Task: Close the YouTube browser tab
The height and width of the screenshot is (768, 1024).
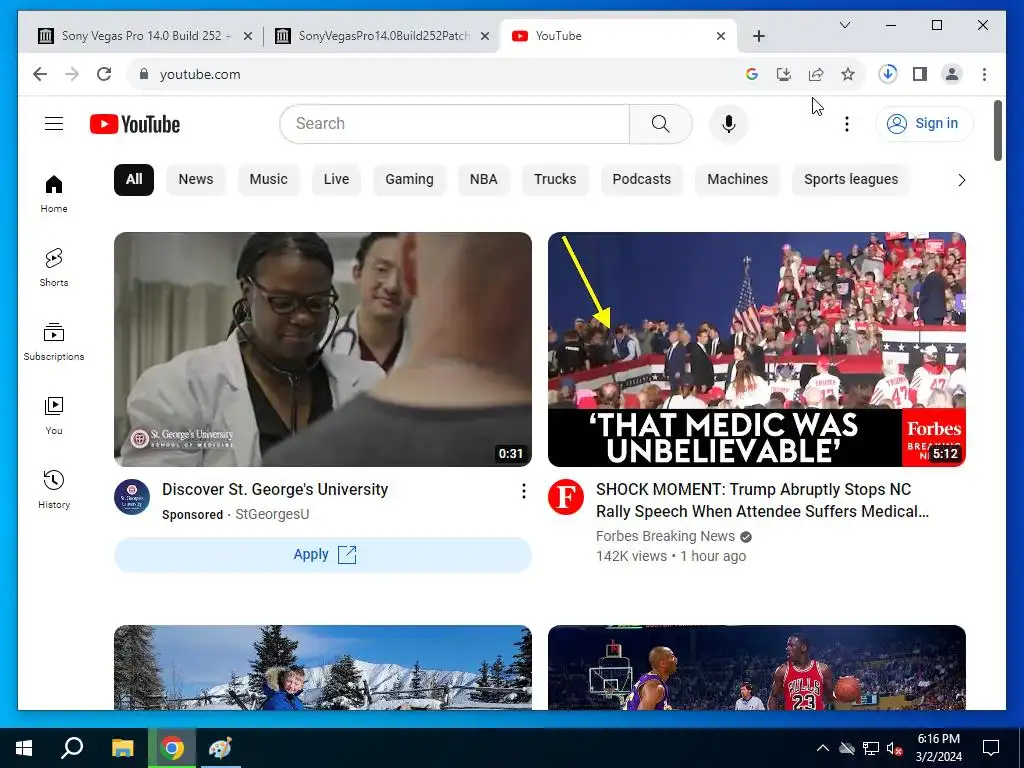Action: (720, 36)
